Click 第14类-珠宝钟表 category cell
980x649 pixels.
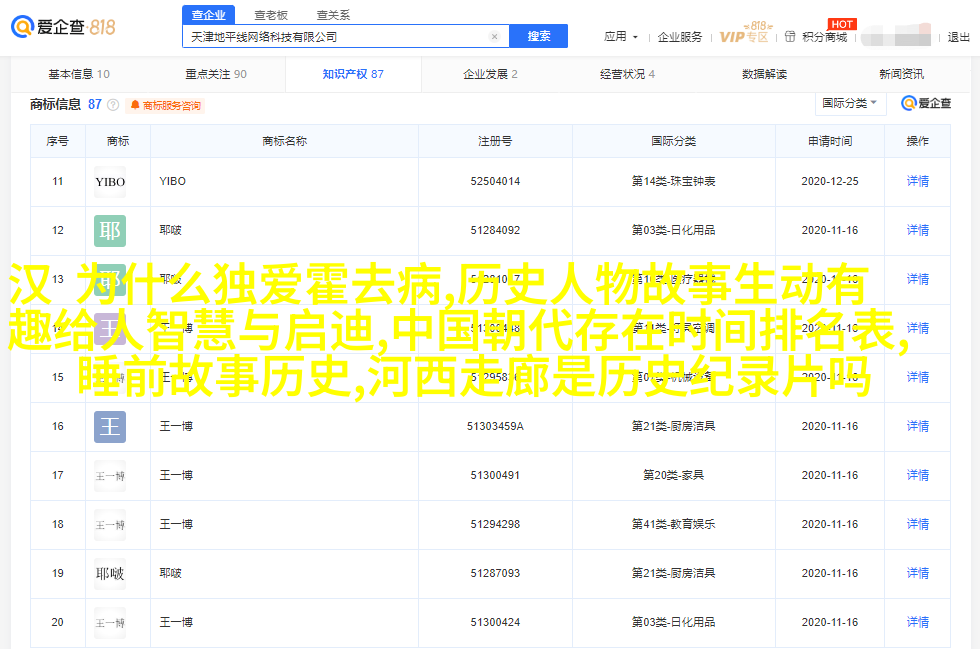[673, 181]
